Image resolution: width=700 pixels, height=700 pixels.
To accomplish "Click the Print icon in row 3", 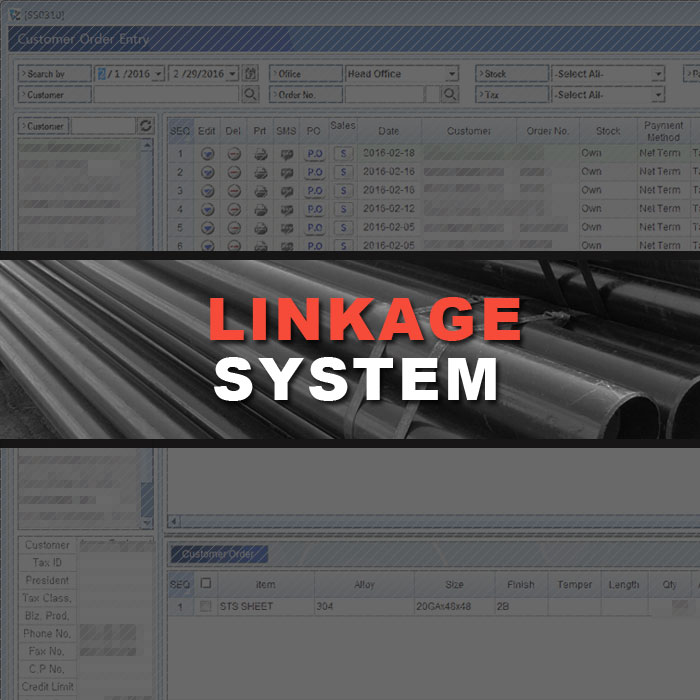I will (x=261, y=192).
